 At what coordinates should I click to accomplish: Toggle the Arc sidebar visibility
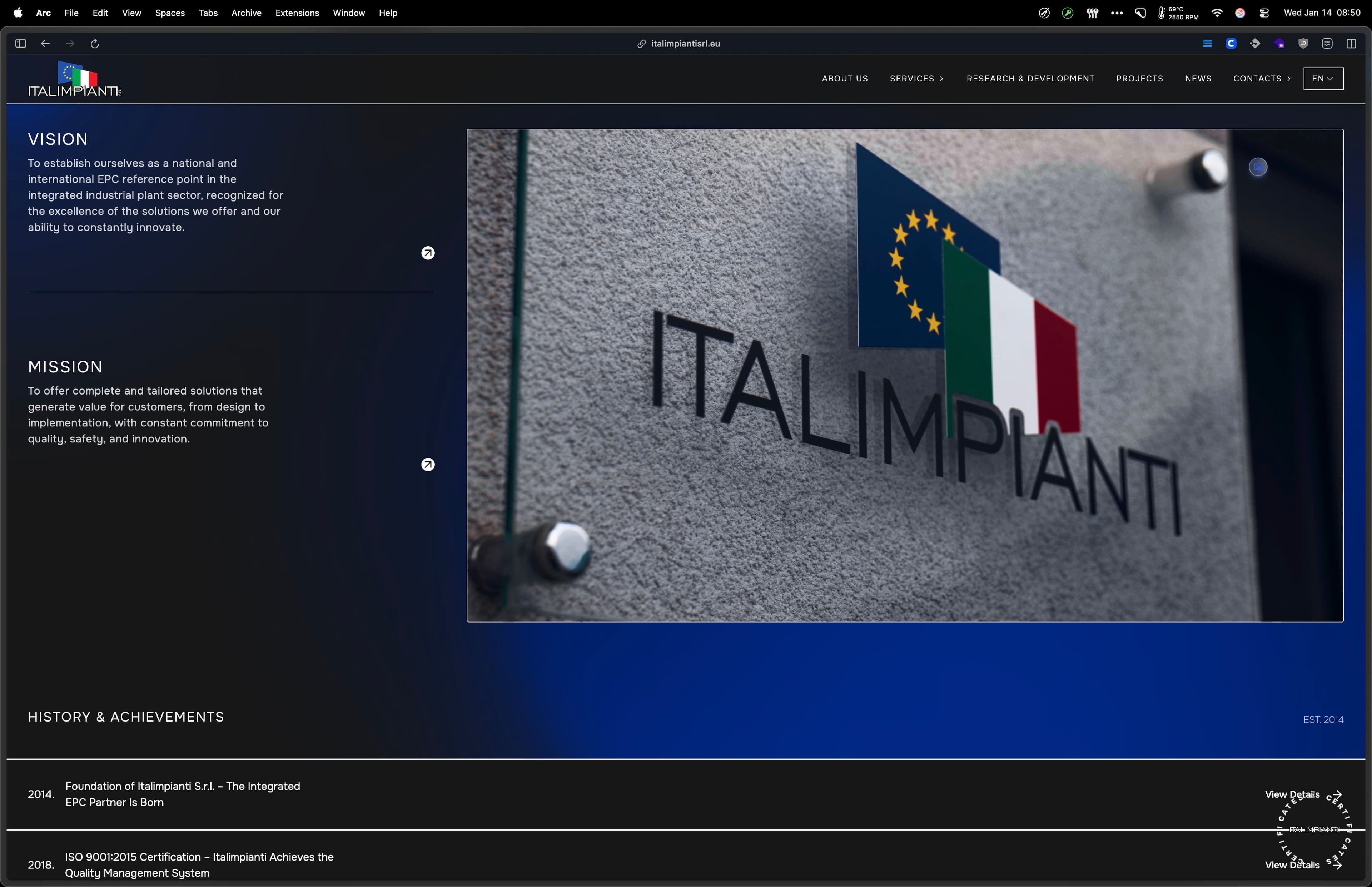coord(21,43)
